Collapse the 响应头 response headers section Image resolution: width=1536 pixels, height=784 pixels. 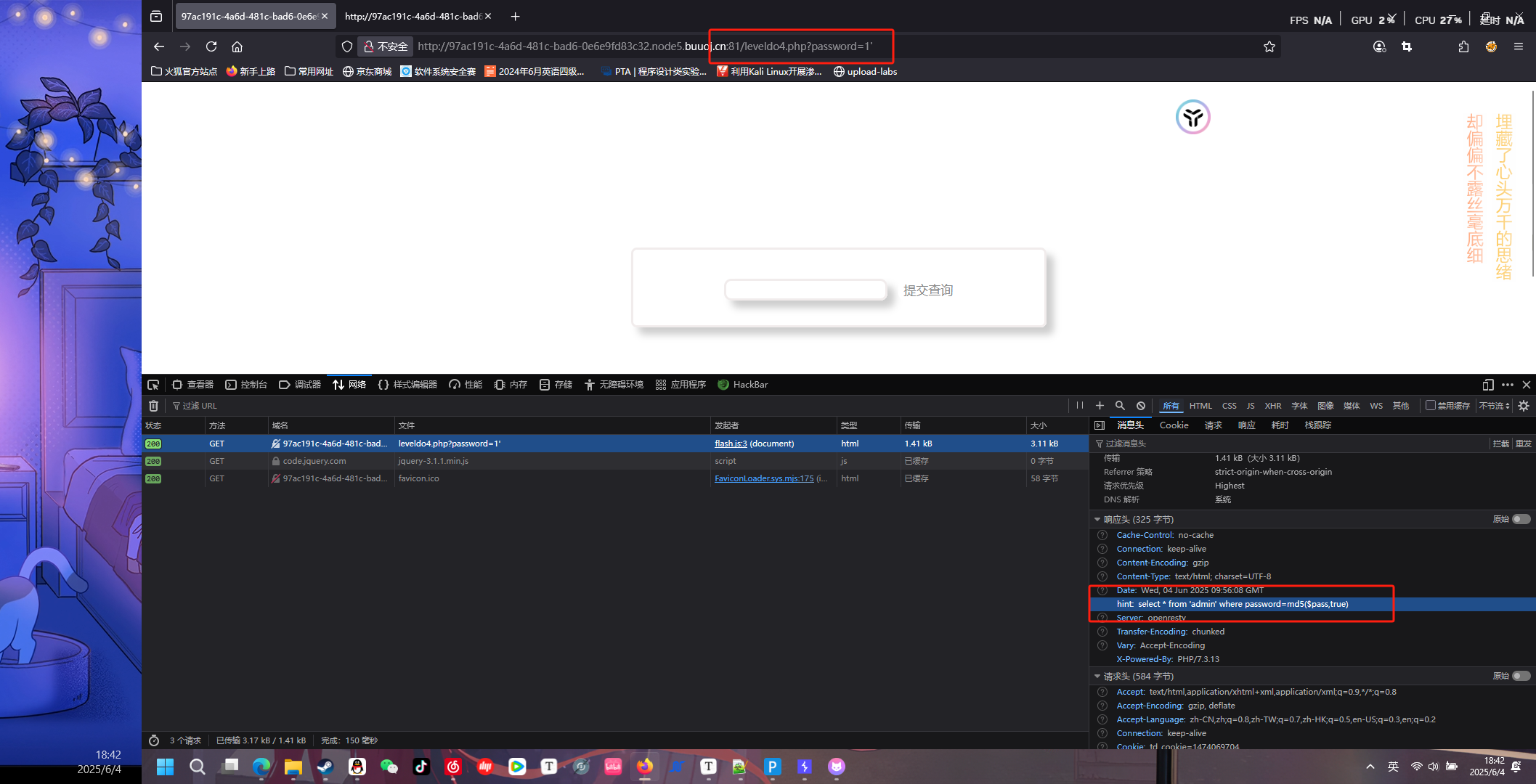[x=1097, y=519]
